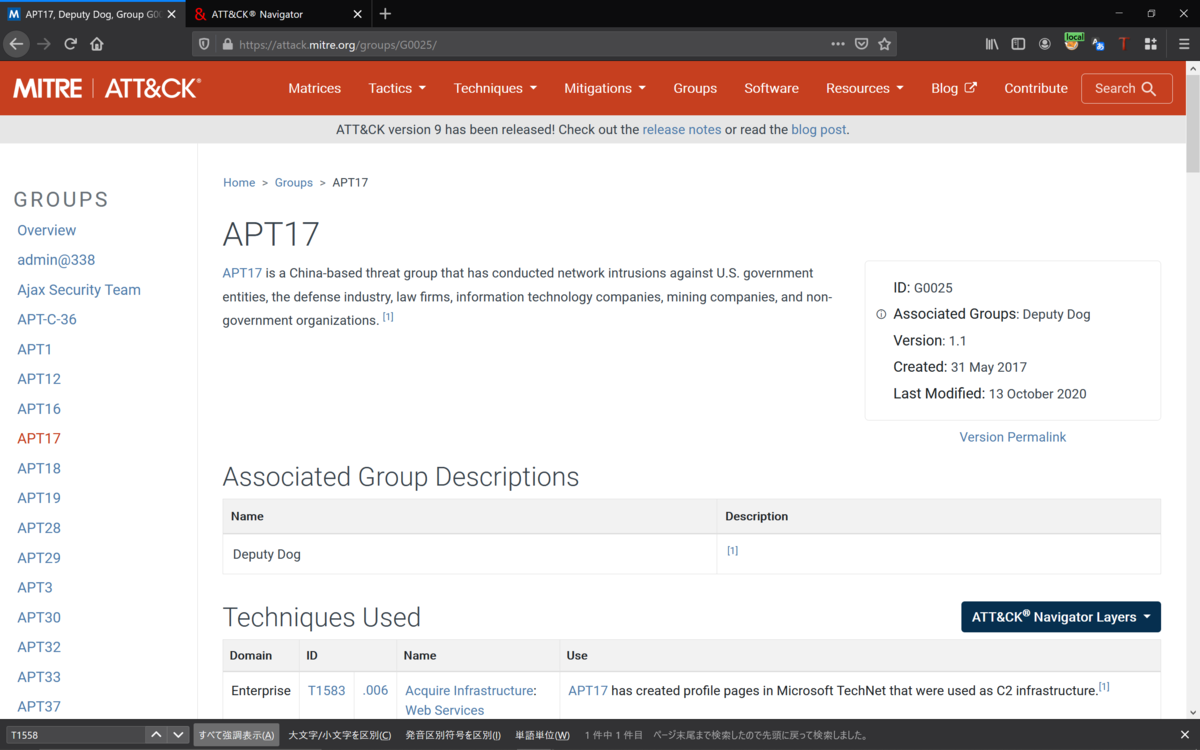
Task: Select APT1 in sidebar
Action: (x=35, y=349)
